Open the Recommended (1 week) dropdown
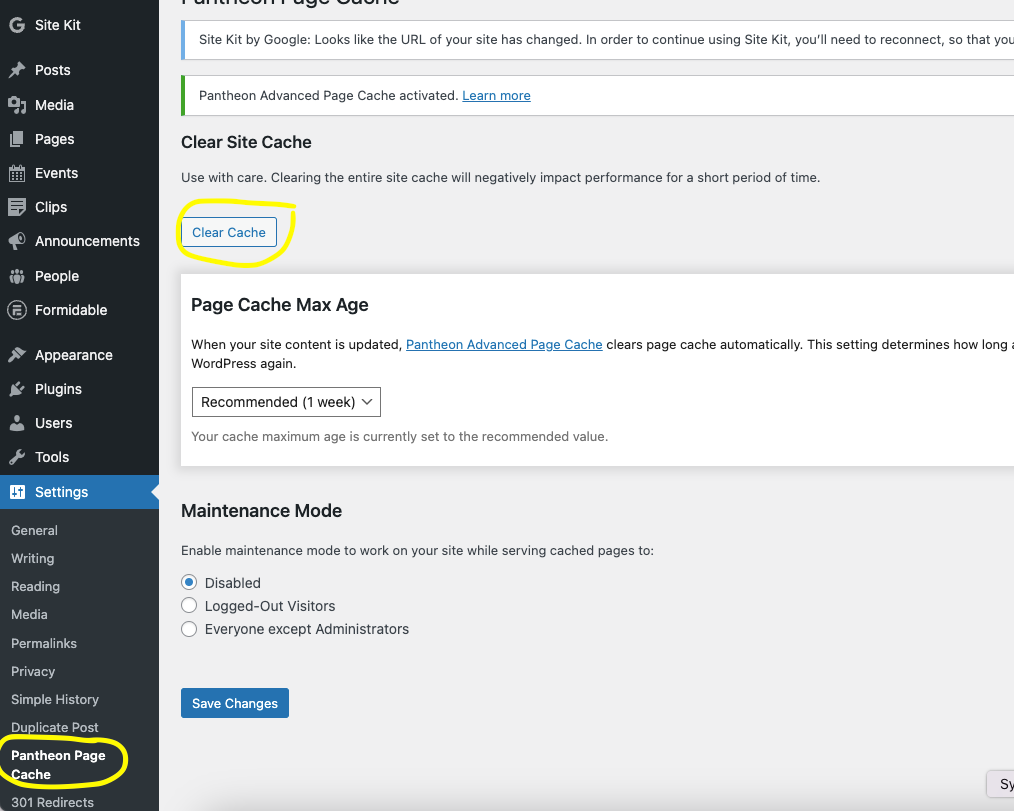The width and height of the screenshot is (1014, 811). (286, 402)
